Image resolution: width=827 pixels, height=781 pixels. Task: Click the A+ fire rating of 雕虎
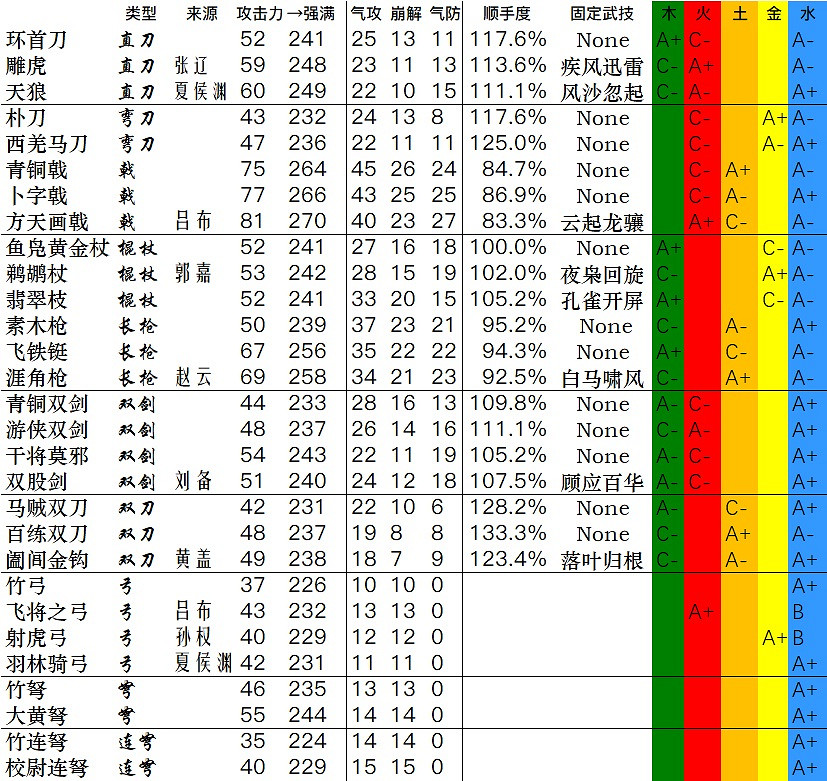(x=701, y=67)
